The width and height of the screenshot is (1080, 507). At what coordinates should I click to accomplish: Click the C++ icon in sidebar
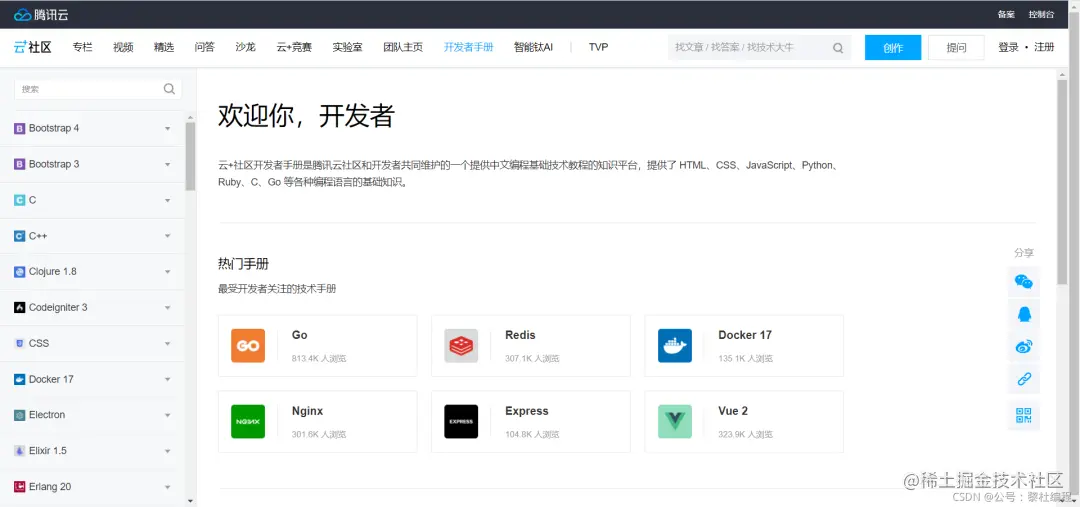pos(19,236)
